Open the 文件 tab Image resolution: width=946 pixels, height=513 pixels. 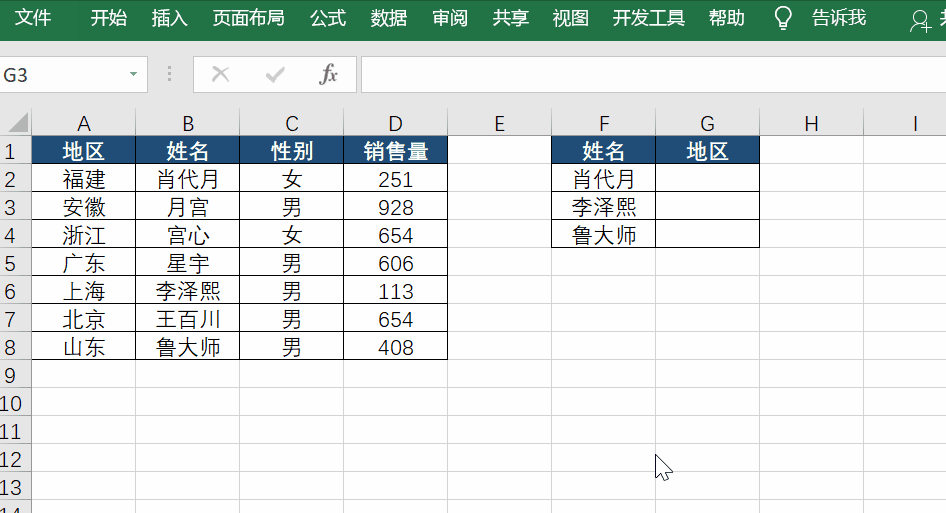pyautogui.click(x=33, y=18)
